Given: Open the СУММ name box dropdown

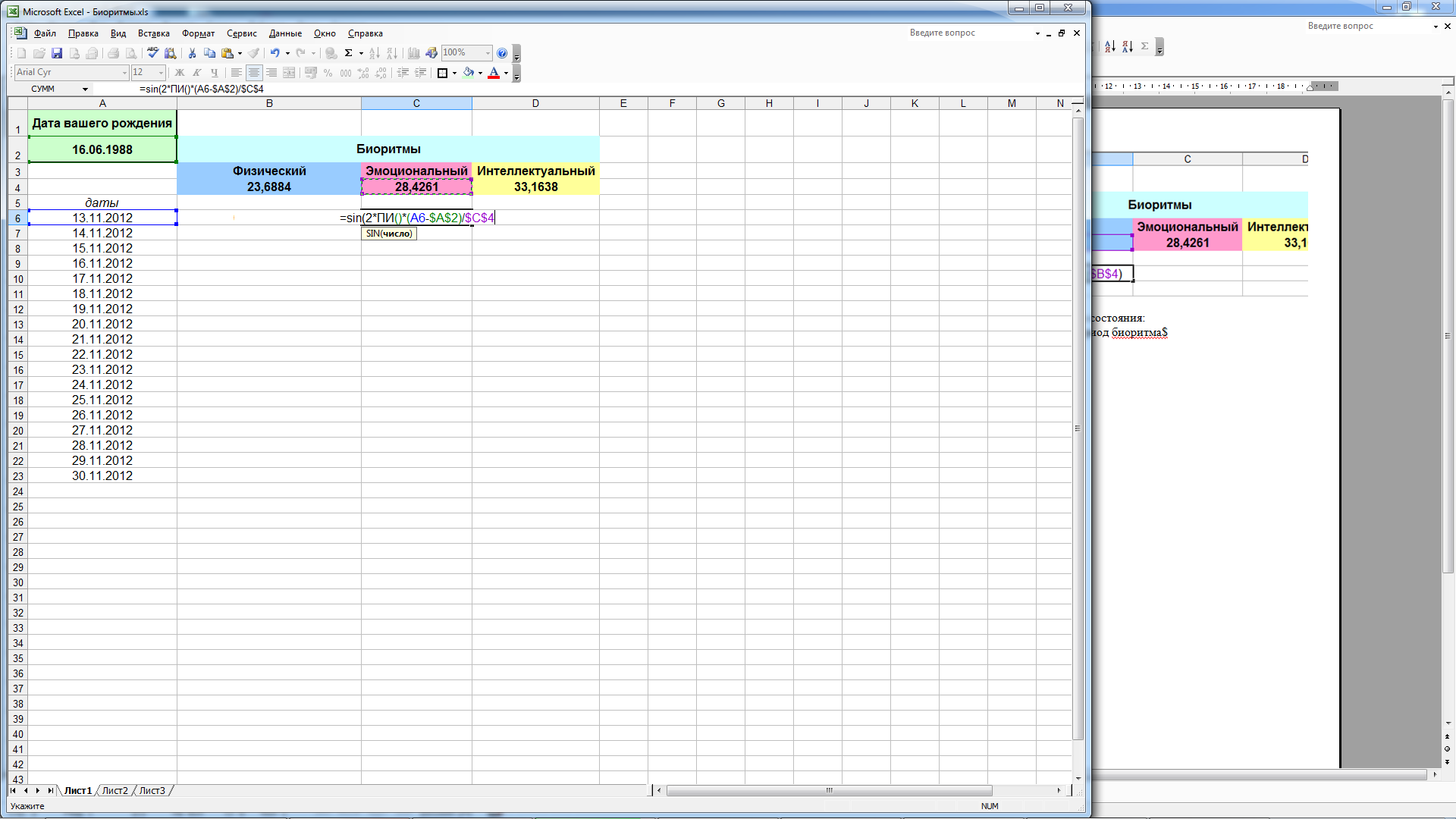Looking at the screenshot, I should pos(85,89).
